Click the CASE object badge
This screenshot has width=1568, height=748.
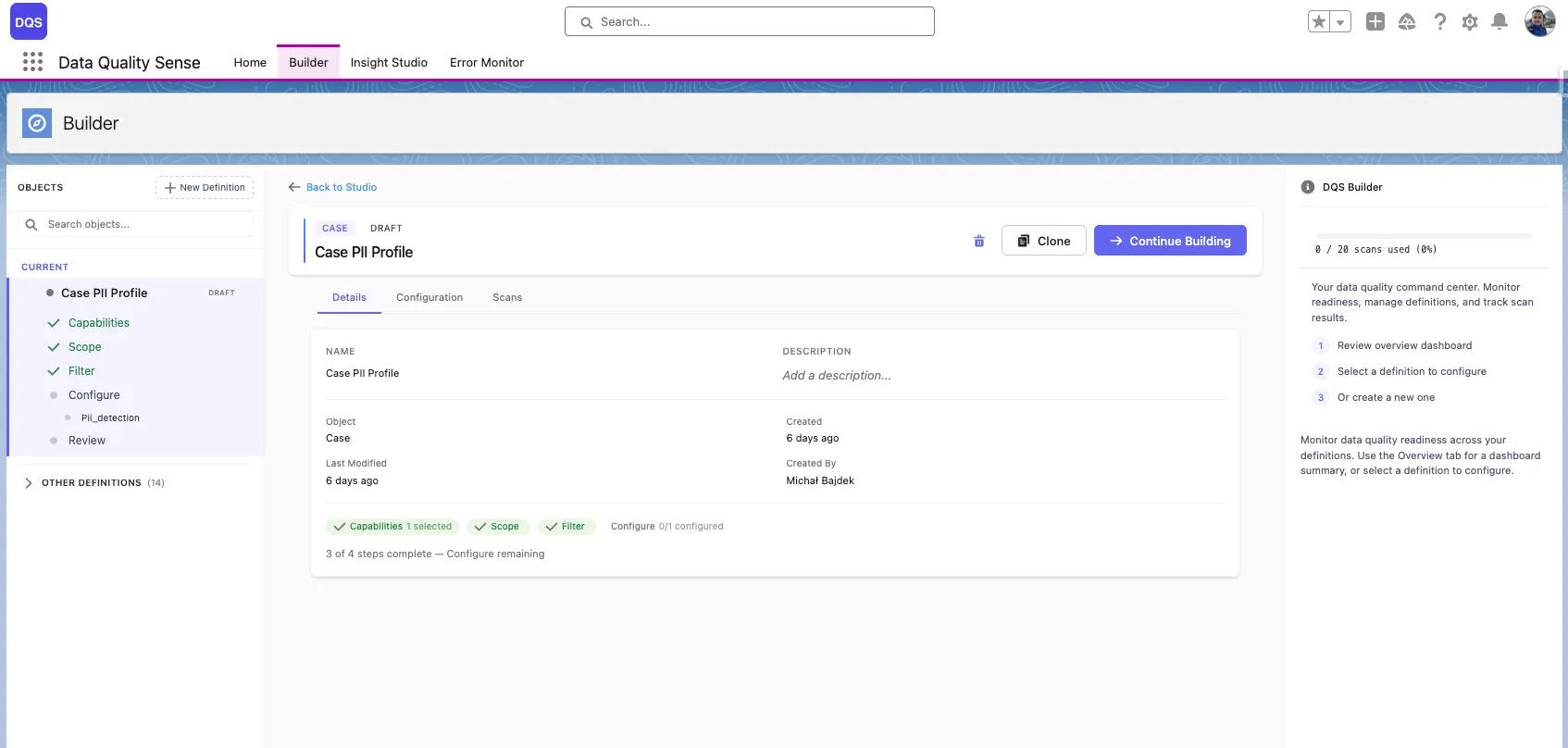click(x=335, y=228)
